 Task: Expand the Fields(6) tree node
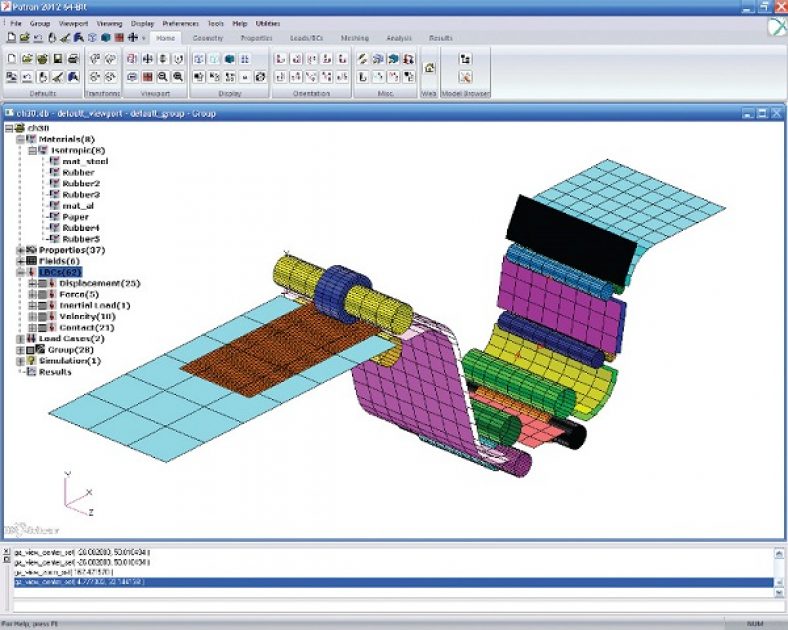[x=20, y=261]
